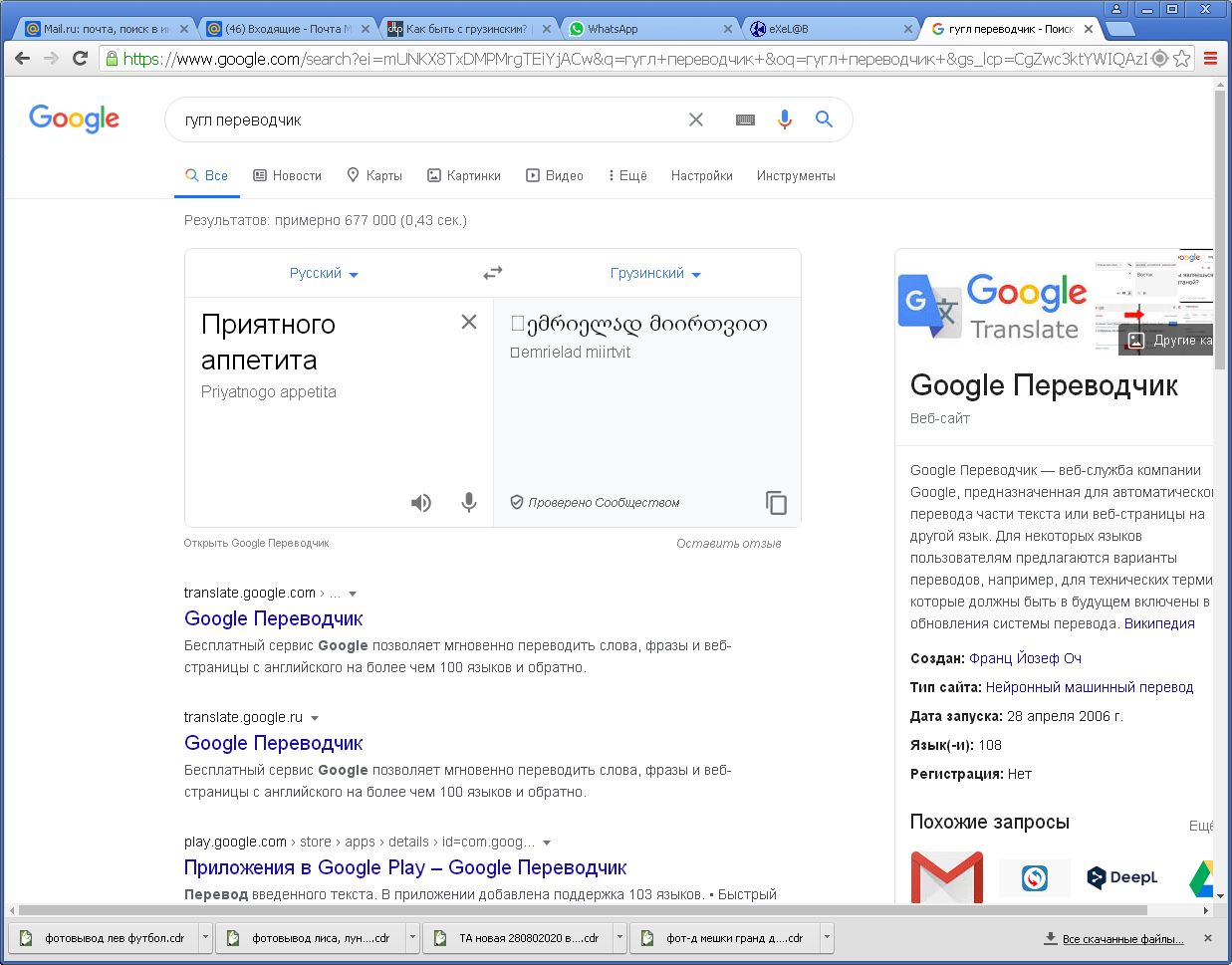Open options for 'фот-д мешки гранд' download

coord(826,937)
